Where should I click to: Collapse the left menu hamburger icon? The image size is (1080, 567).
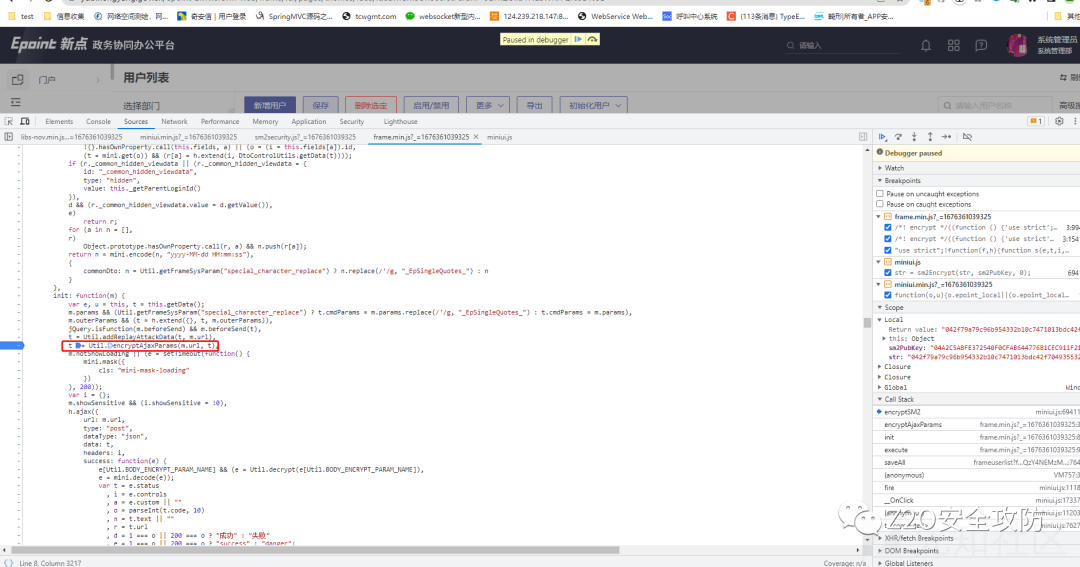click(x=15, y=102)
